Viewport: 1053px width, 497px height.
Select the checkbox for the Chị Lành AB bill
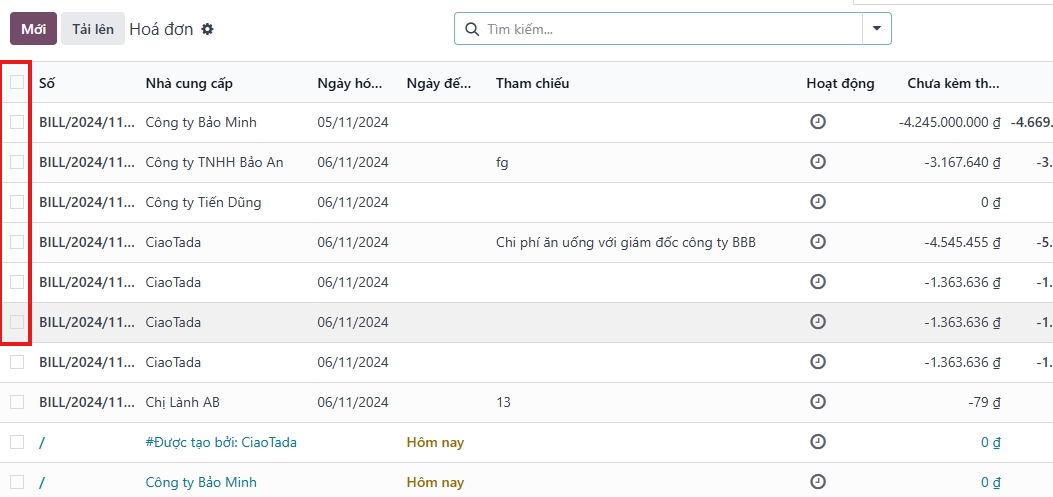[17, 402]
